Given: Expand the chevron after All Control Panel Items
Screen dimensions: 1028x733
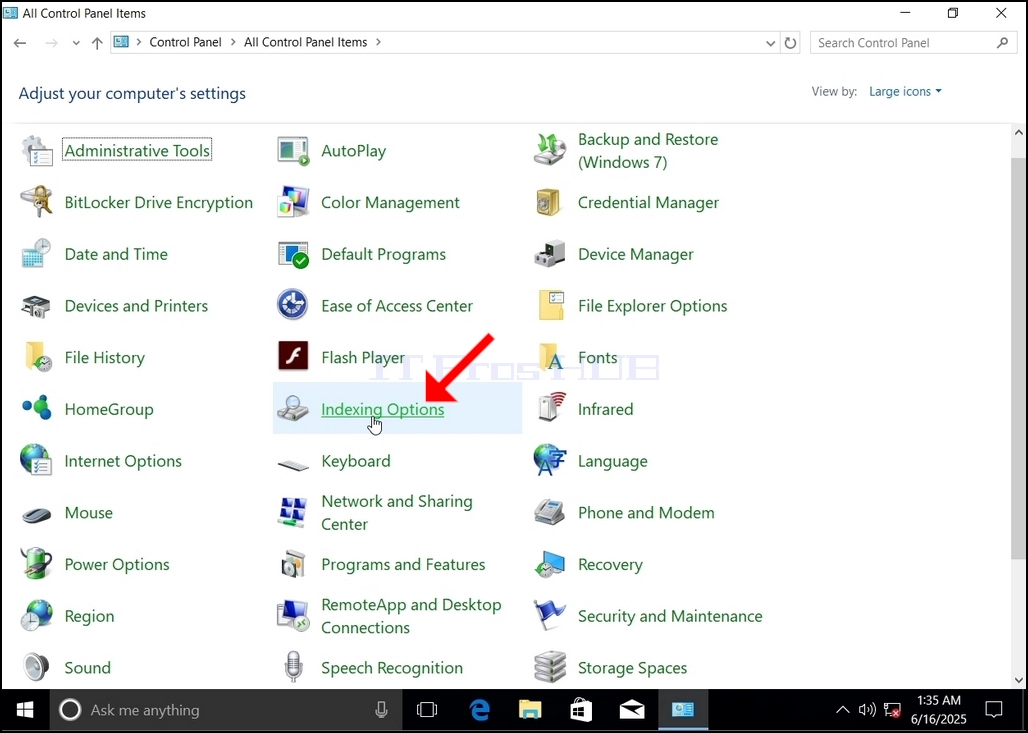Looking at the screenshot, I should 378,42.
